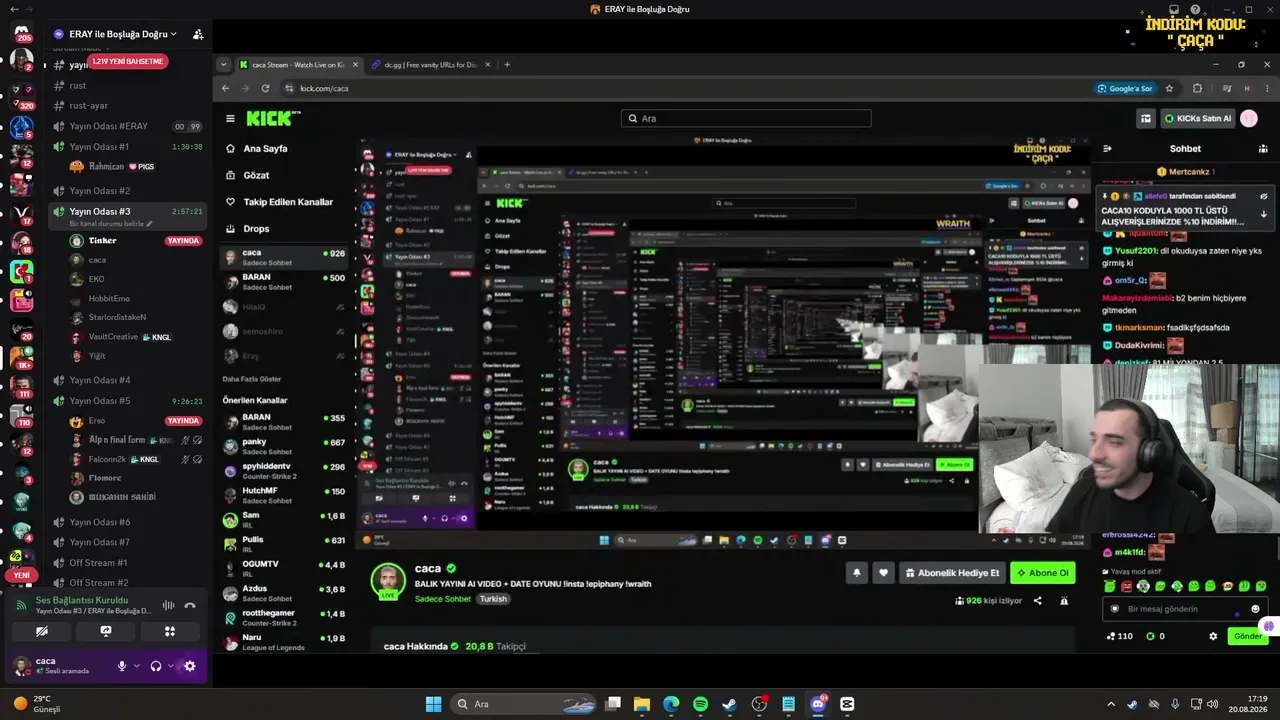Viewport: 1280px width, 720px height.
Task: Expand the pinned message in Kick chat
Action: (1264, 213)
